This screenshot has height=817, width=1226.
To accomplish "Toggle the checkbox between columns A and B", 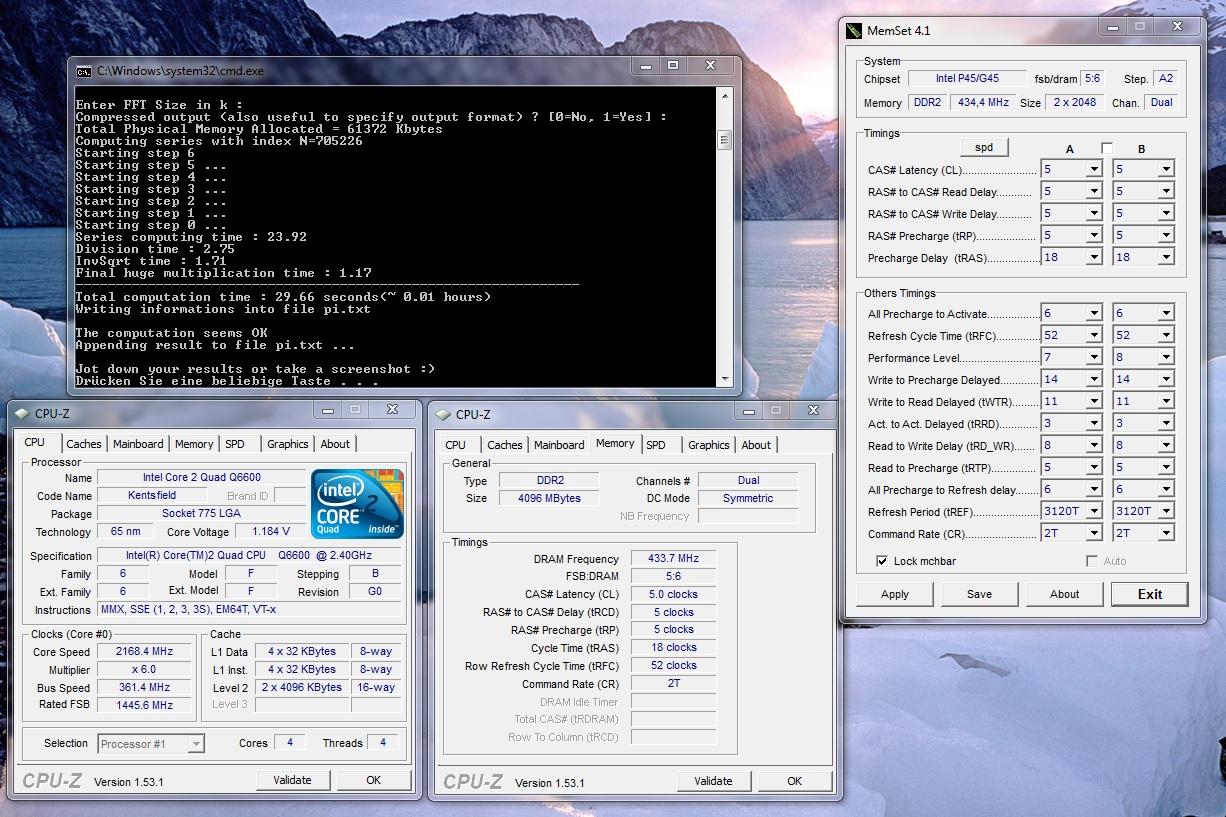I will [1107, 148].
